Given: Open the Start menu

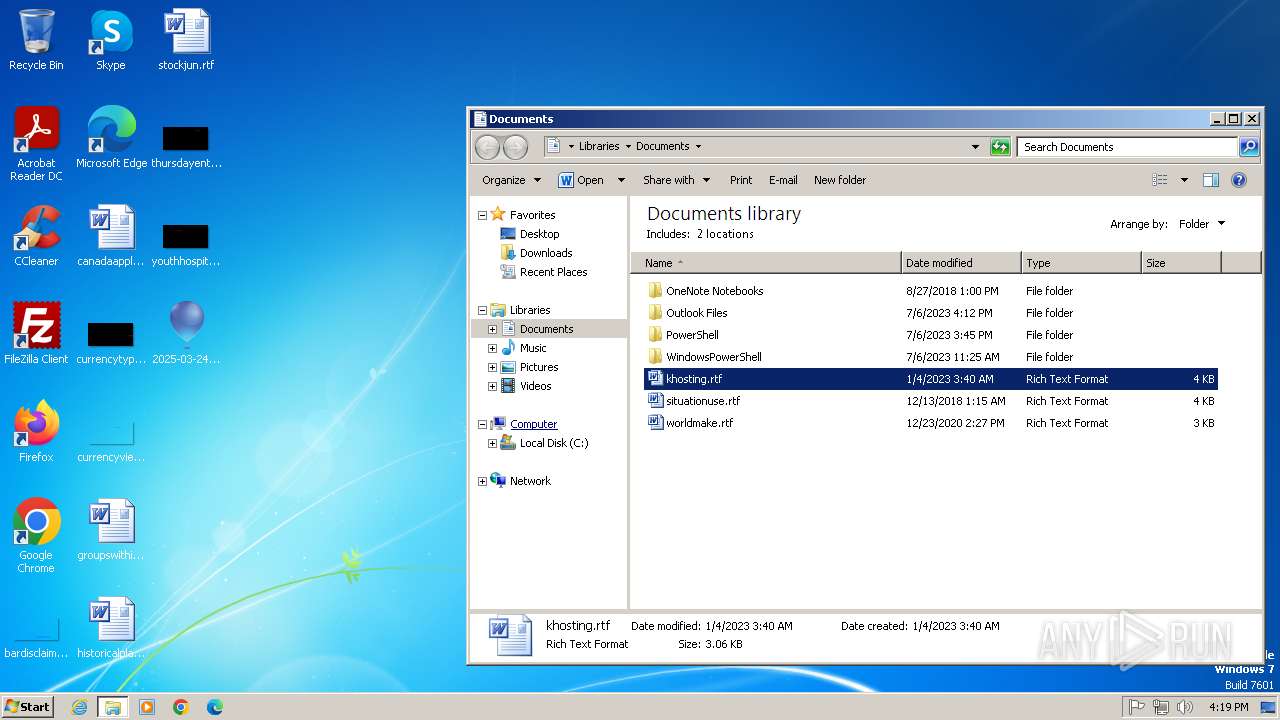Looking at the screenshot, I should click(x=28, y=707).
